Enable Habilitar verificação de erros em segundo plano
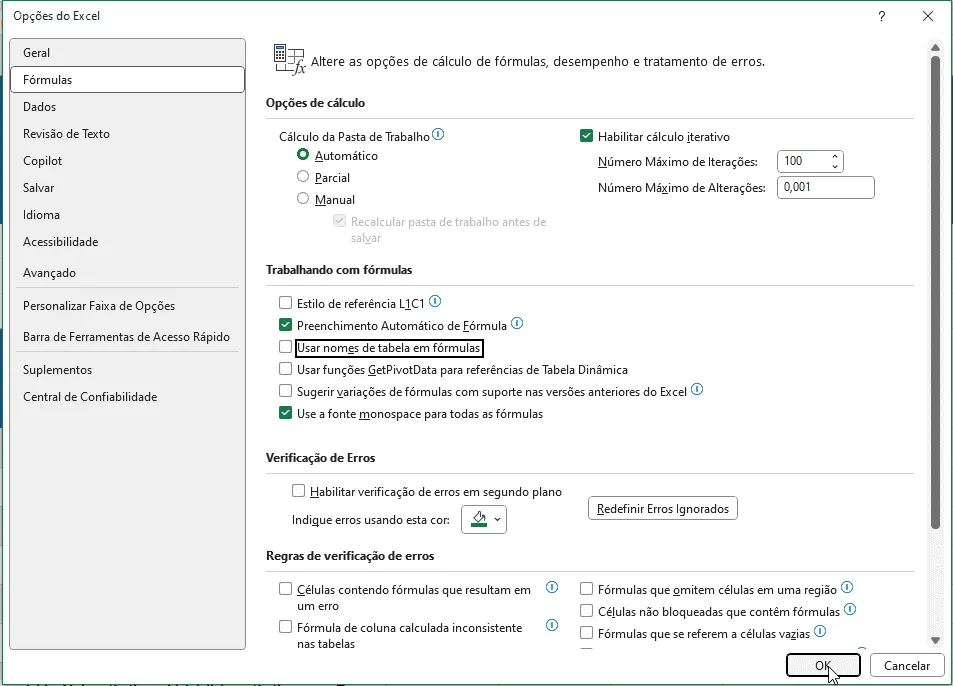This screenshot has height=686, width=953. [298, 491]
